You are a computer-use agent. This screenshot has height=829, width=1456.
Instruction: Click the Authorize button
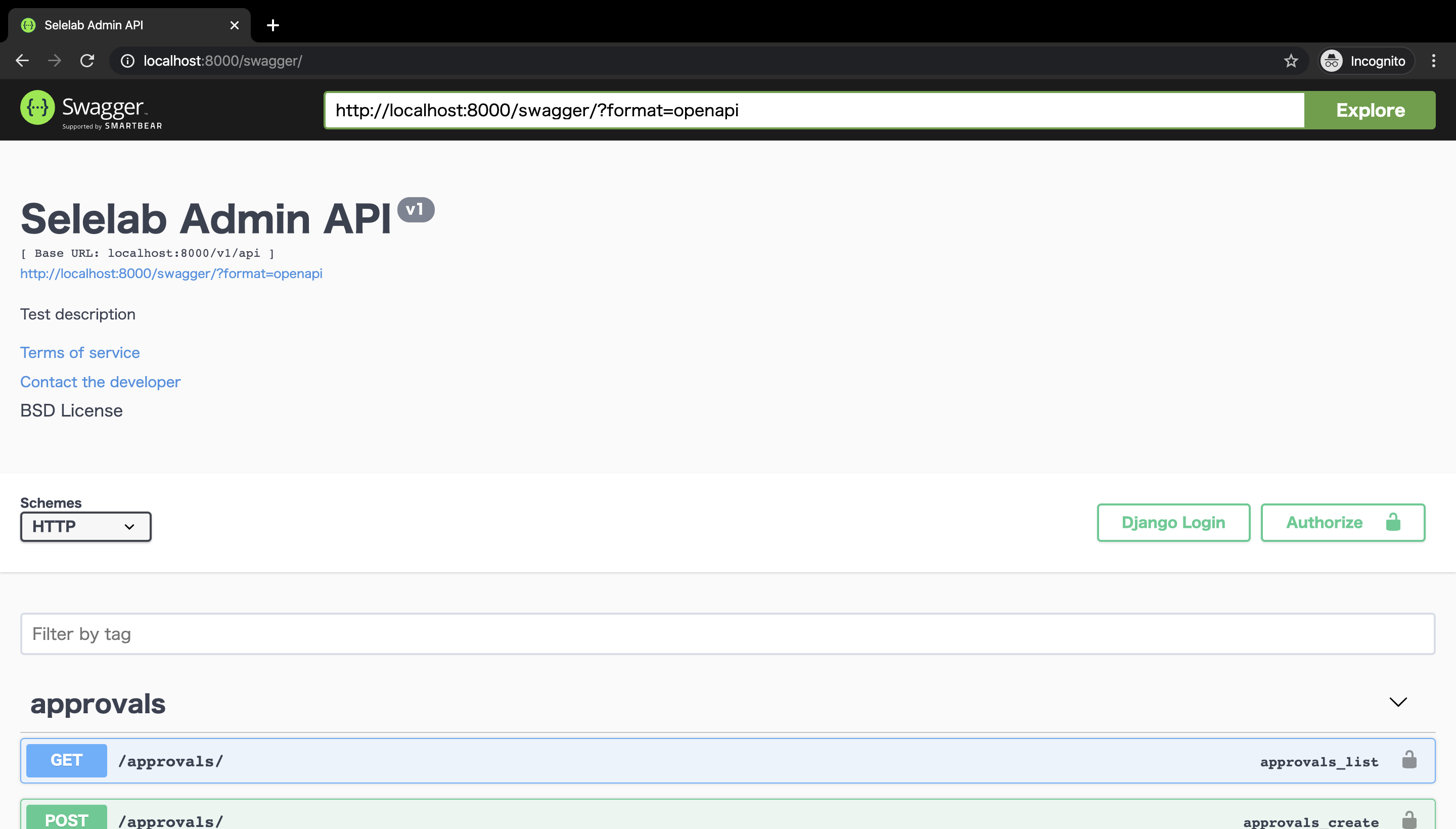1342,522
